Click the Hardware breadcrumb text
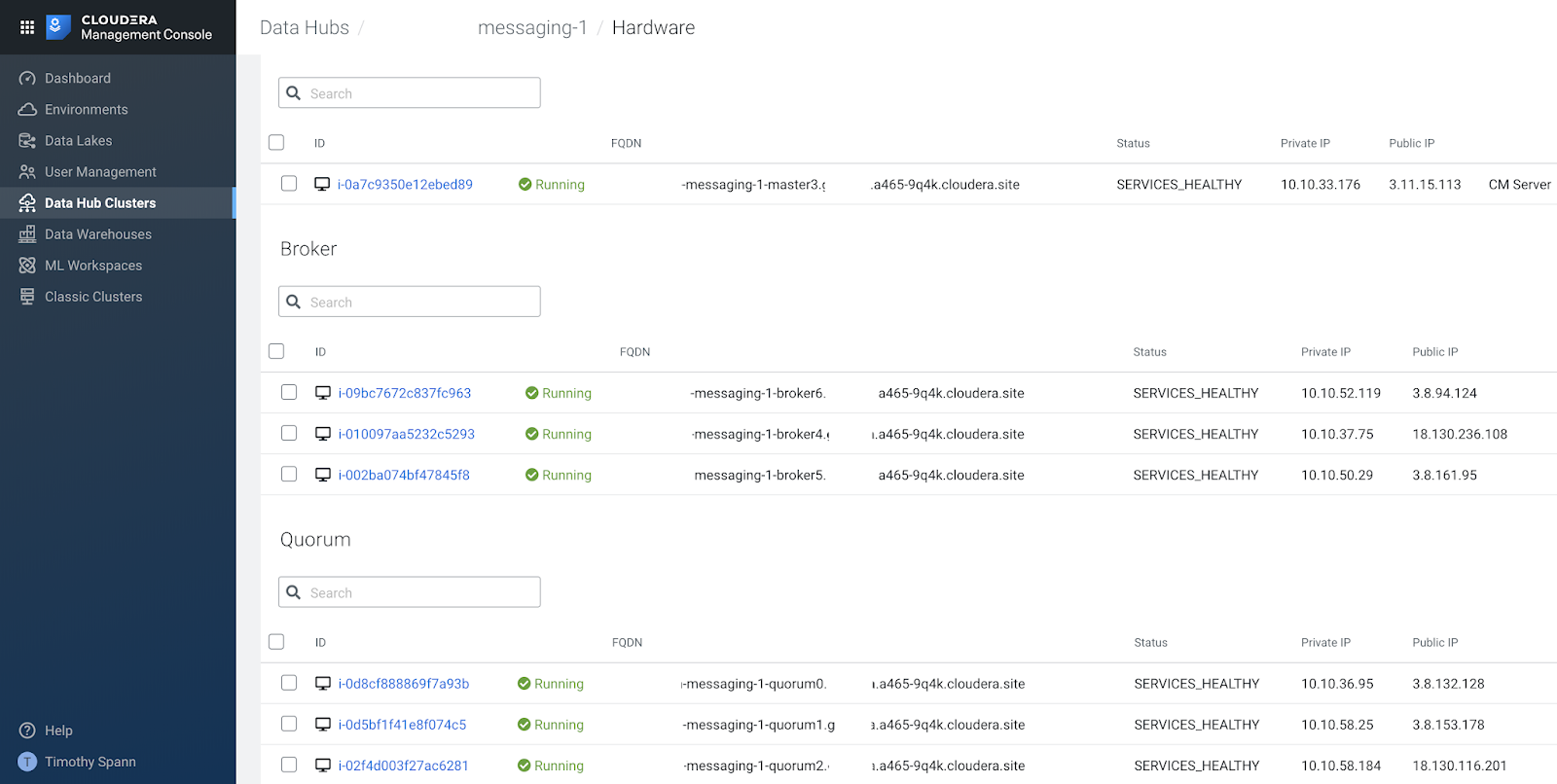This screenshot has height=784, width=1557. (653, 27)
